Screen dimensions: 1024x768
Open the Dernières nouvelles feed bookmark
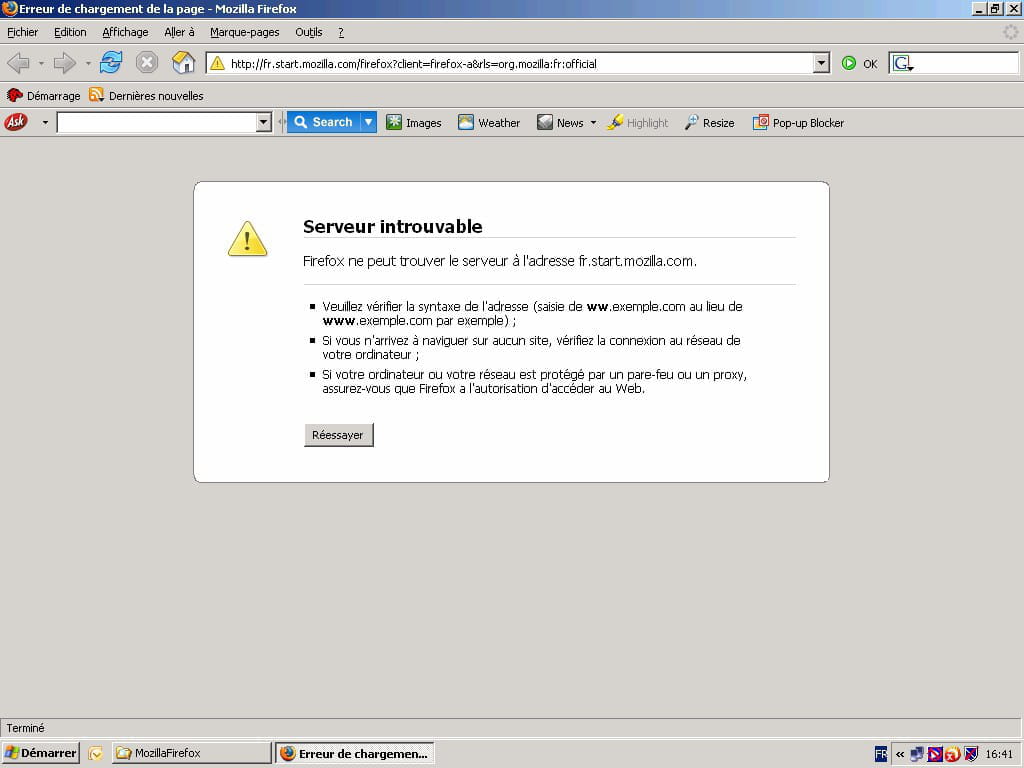coord(146,96)
